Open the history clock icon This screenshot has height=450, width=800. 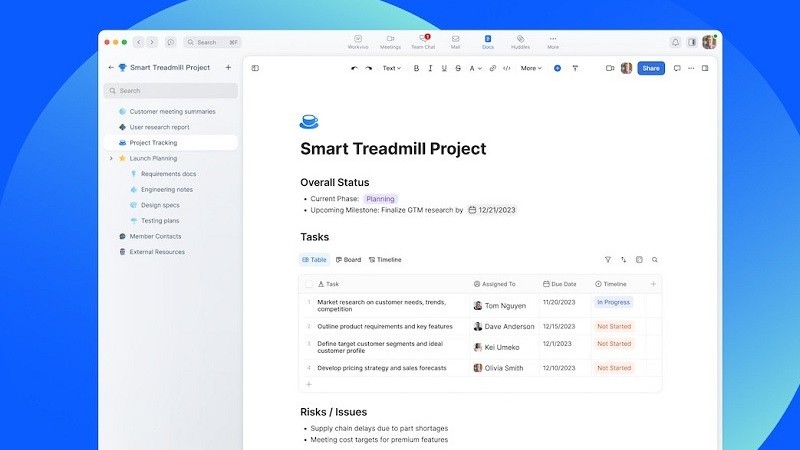point(170,42)
